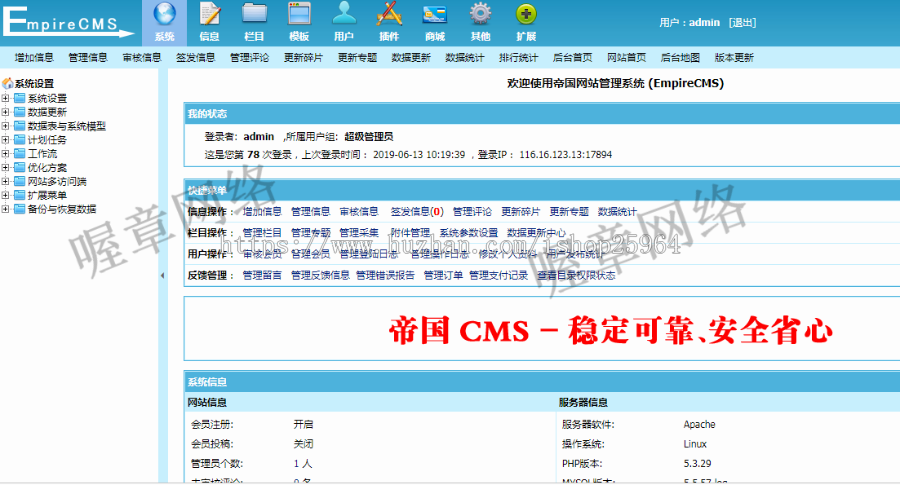Open 更新碎片 in the top submenu
This screenshot has width=900, height=485.
(303, 57)
